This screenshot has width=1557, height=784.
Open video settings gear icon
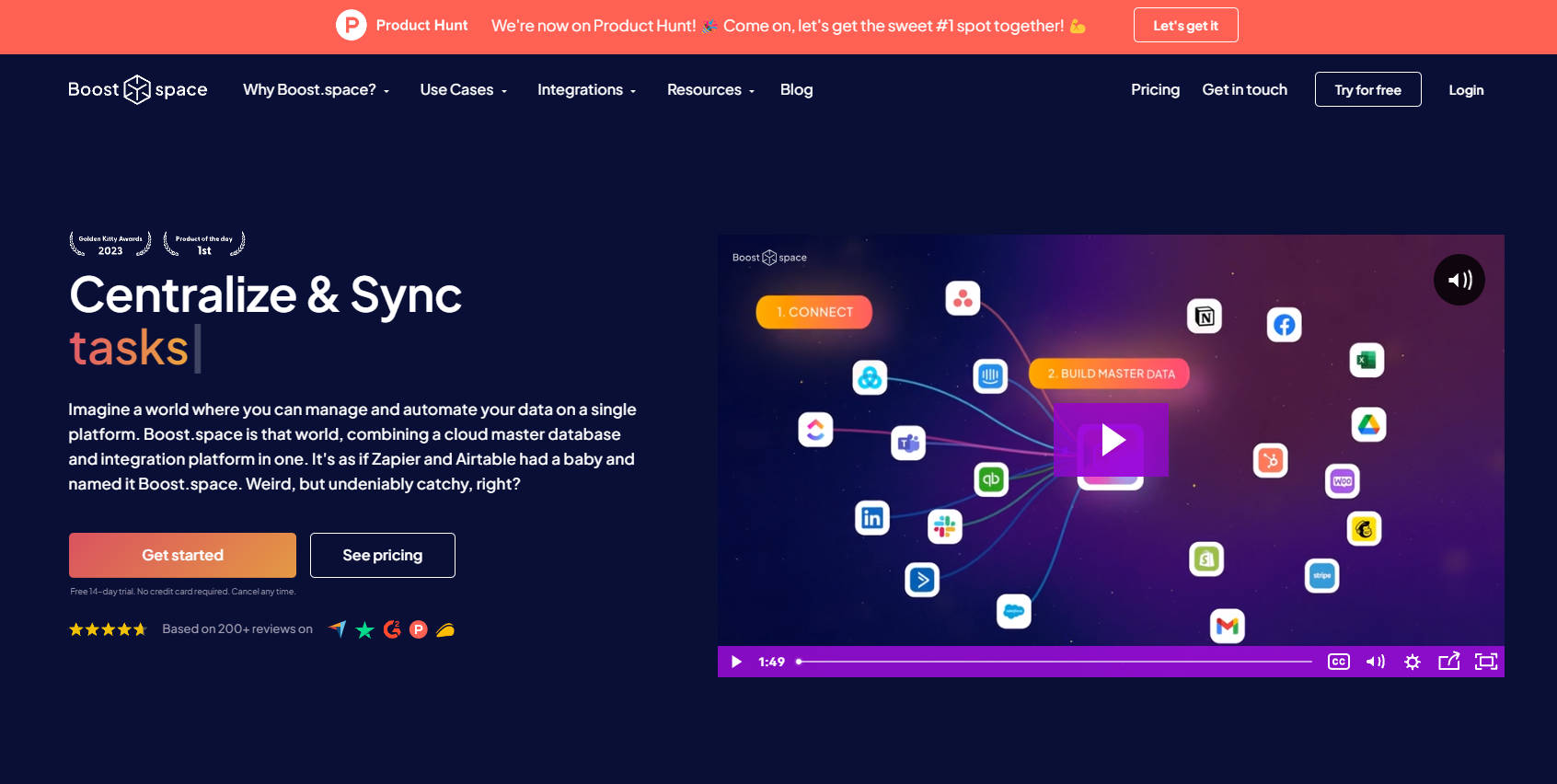1413,662
